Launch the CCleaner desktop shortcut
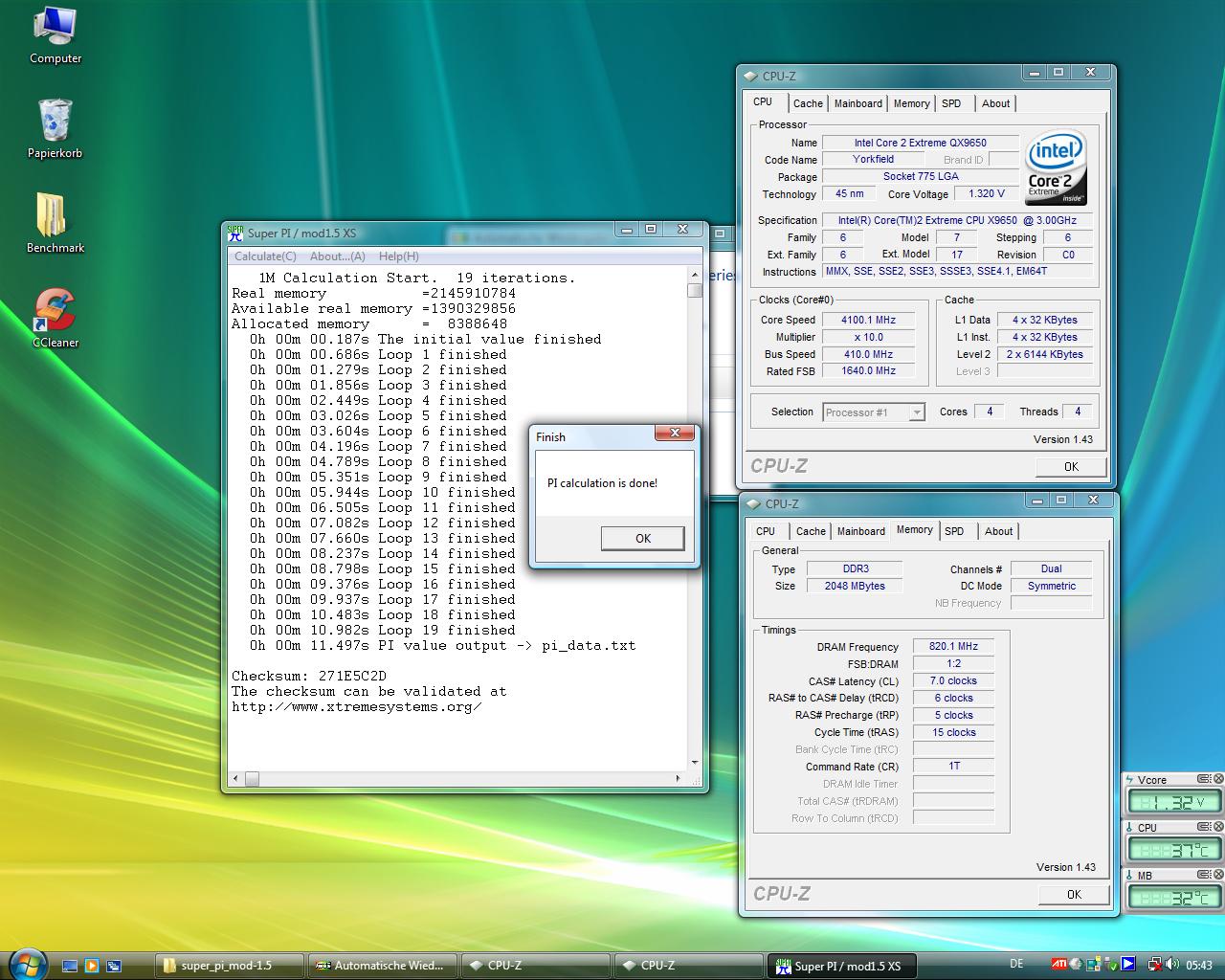 [56, 318]
